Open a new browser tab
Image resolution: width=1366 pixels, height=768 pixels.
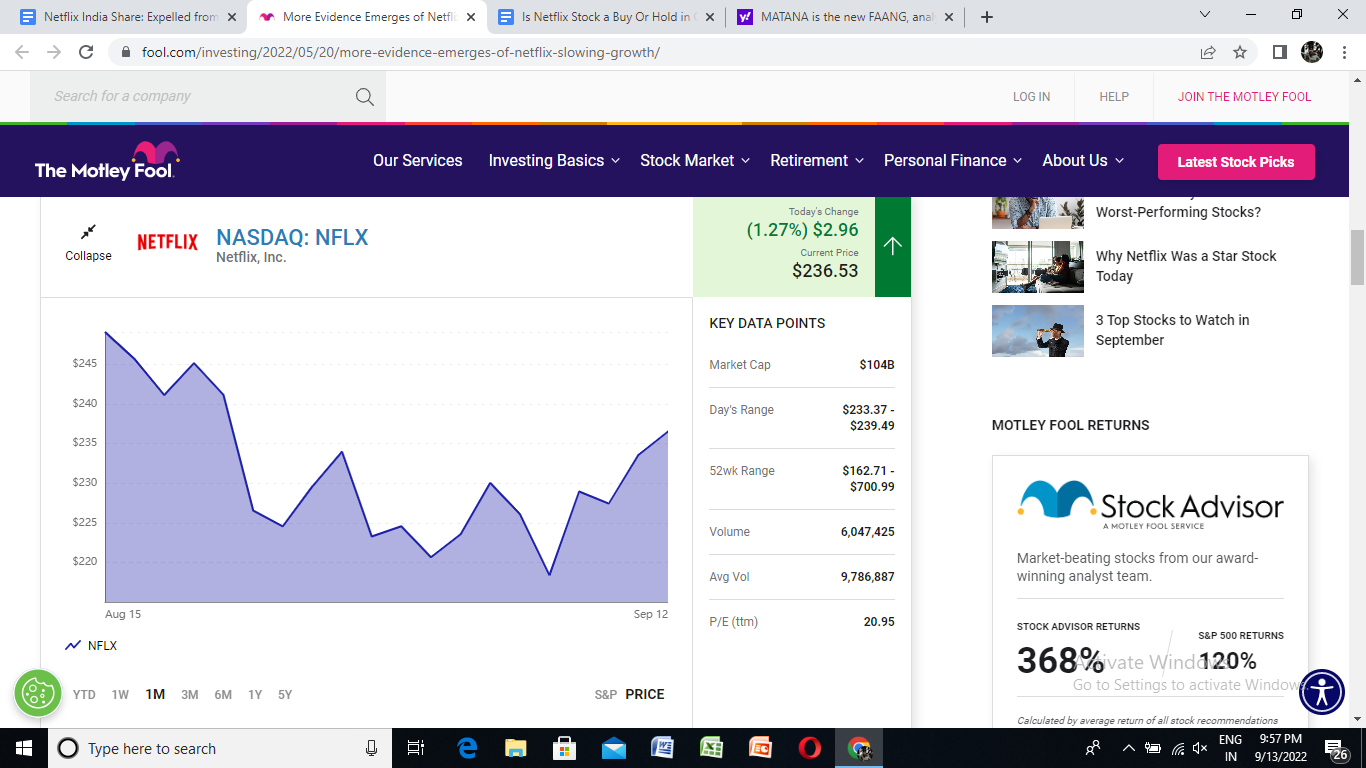pos(987,17)
